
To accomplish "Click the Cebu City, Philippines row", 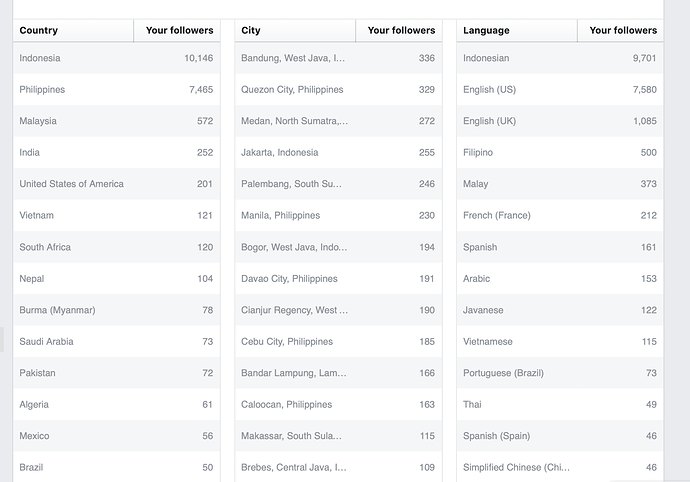I will coord(287,342).
